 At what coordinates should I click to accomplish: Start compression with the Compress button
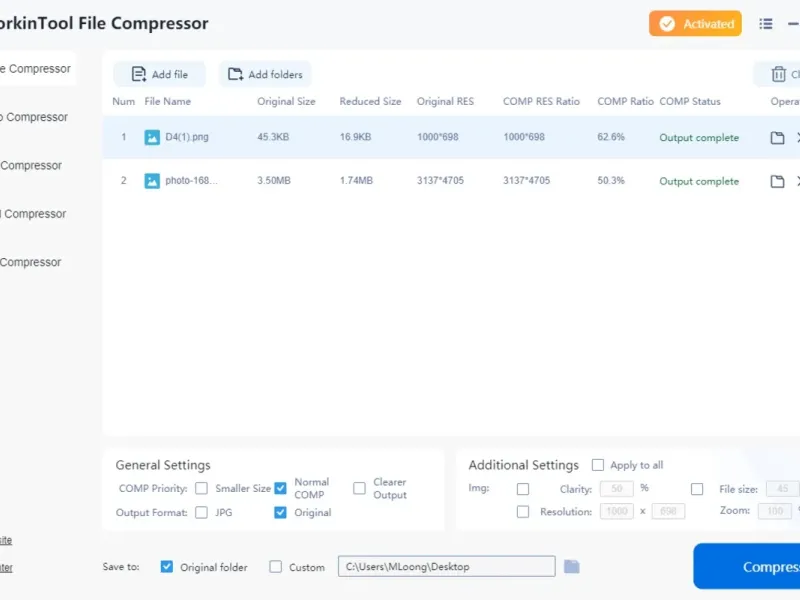click(x=746, y=566)
